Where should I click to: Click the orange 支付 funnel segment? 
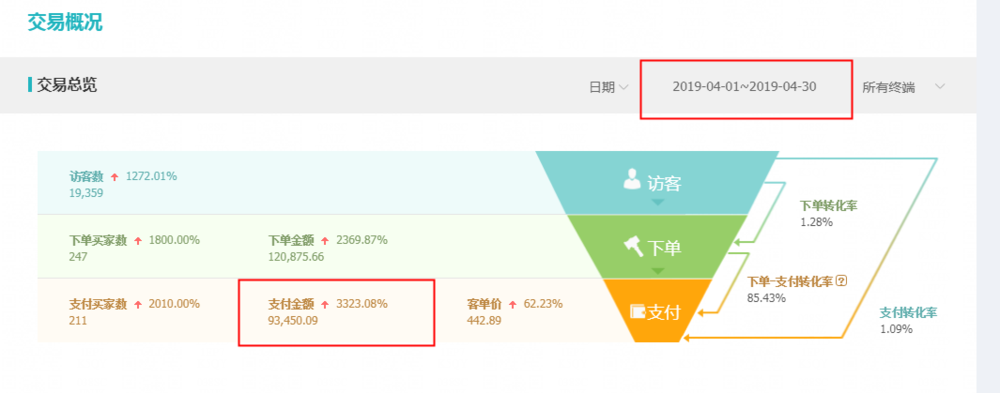tap(657, 311)
